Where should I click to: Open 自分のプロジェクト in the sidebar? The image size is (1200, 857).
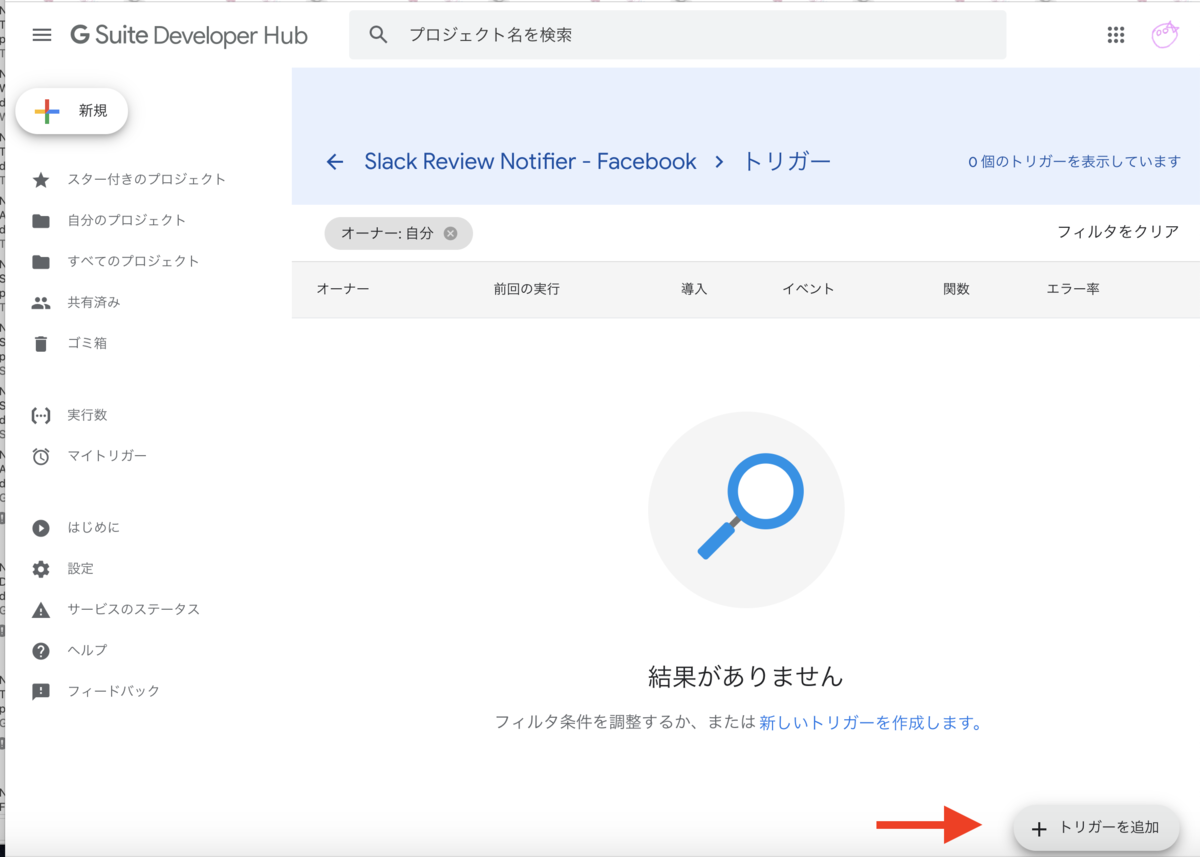[x=127, y=221]
